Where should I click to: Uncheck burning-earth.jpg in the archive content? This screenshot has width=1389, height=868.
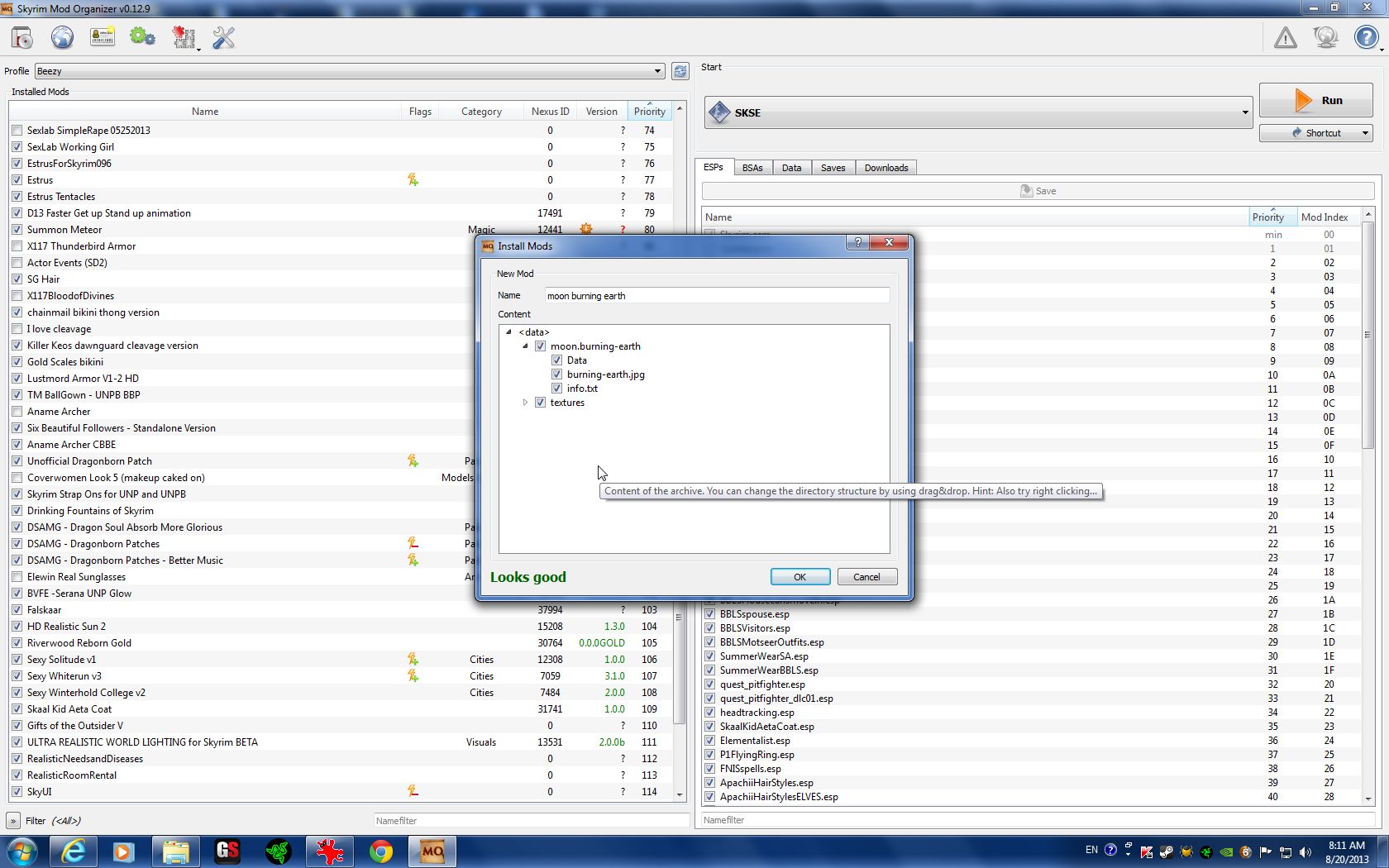557,374
